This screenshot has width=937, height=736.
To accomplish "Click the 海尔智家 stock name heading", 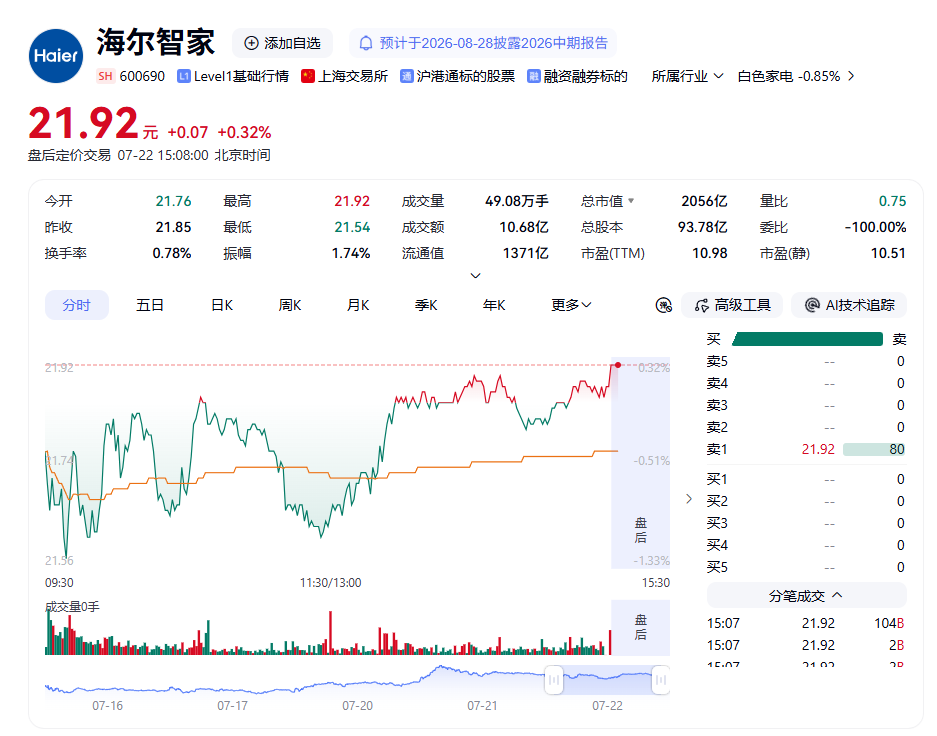I will (x=156, y=42).
